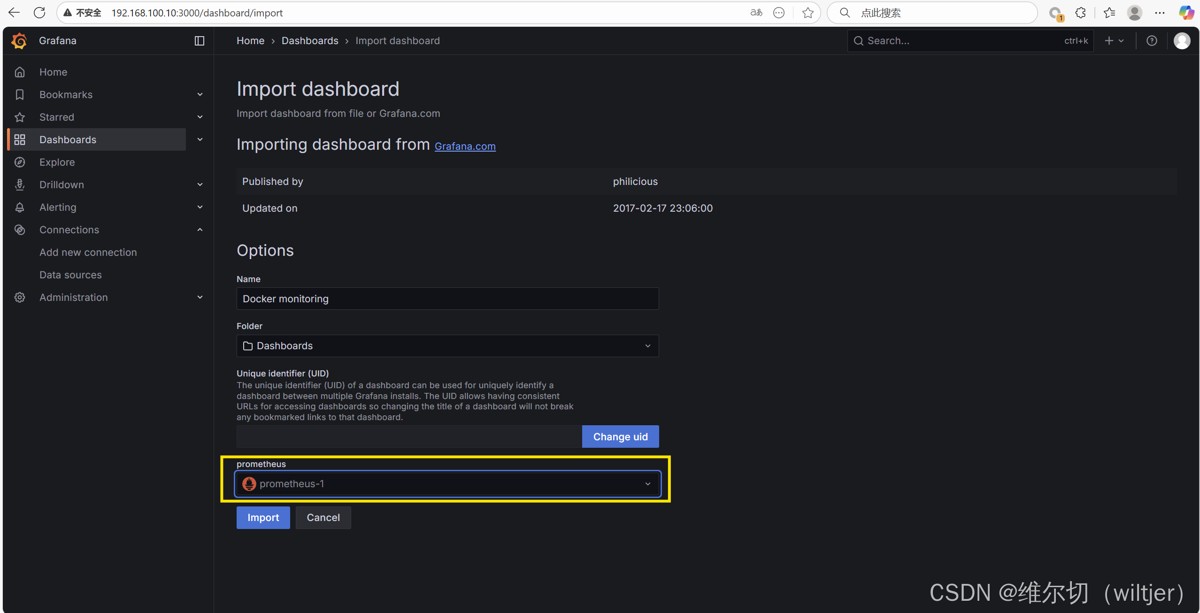The height and width of the screenshot is (613, 1200).
Task: Open Home in the sidebar menu
Action: [x=53, y=72]
